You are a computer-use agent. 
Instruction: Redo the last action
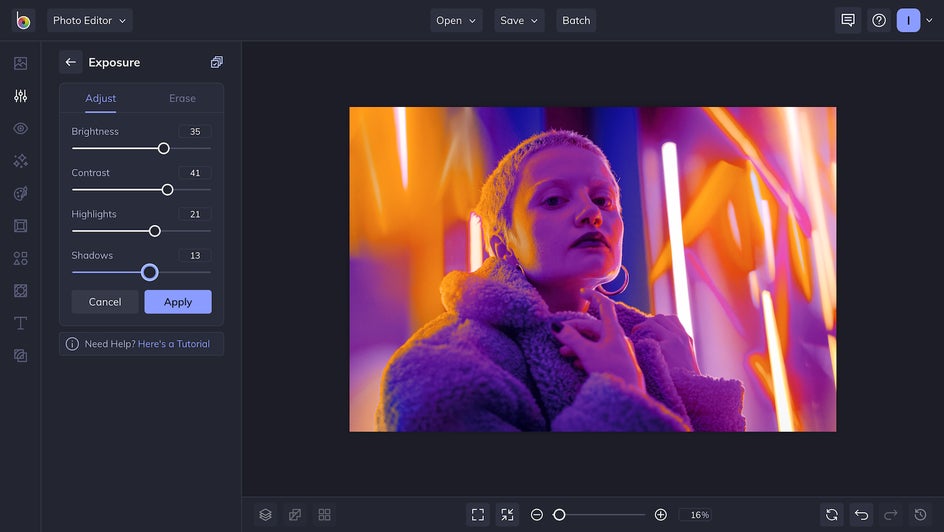891,515
